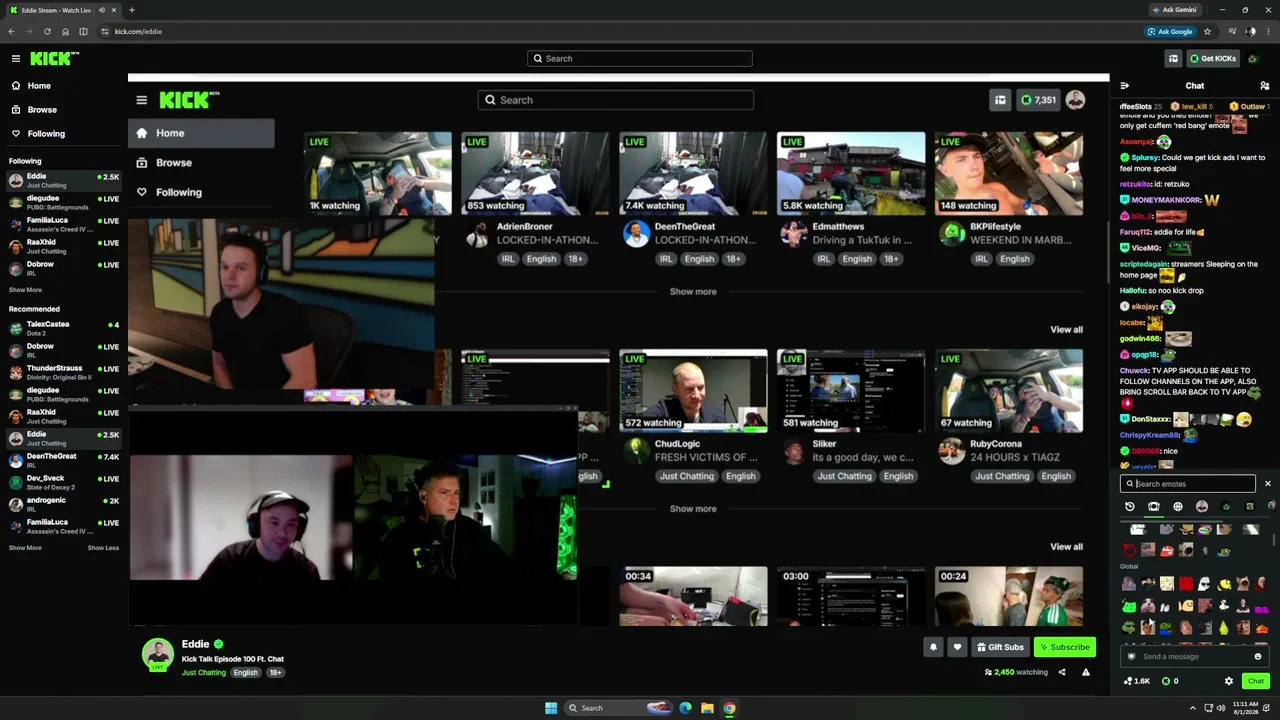Open the browser side panel icon
The image size is (1280, 720).
83,32
